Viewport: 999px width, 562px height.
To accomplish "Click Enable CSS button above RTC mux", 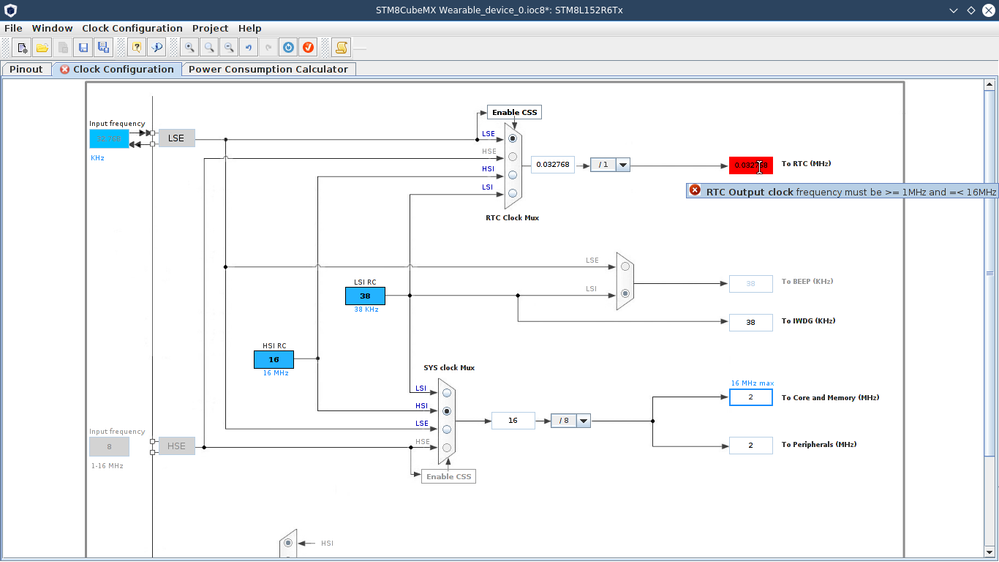I will pos(514,112).
